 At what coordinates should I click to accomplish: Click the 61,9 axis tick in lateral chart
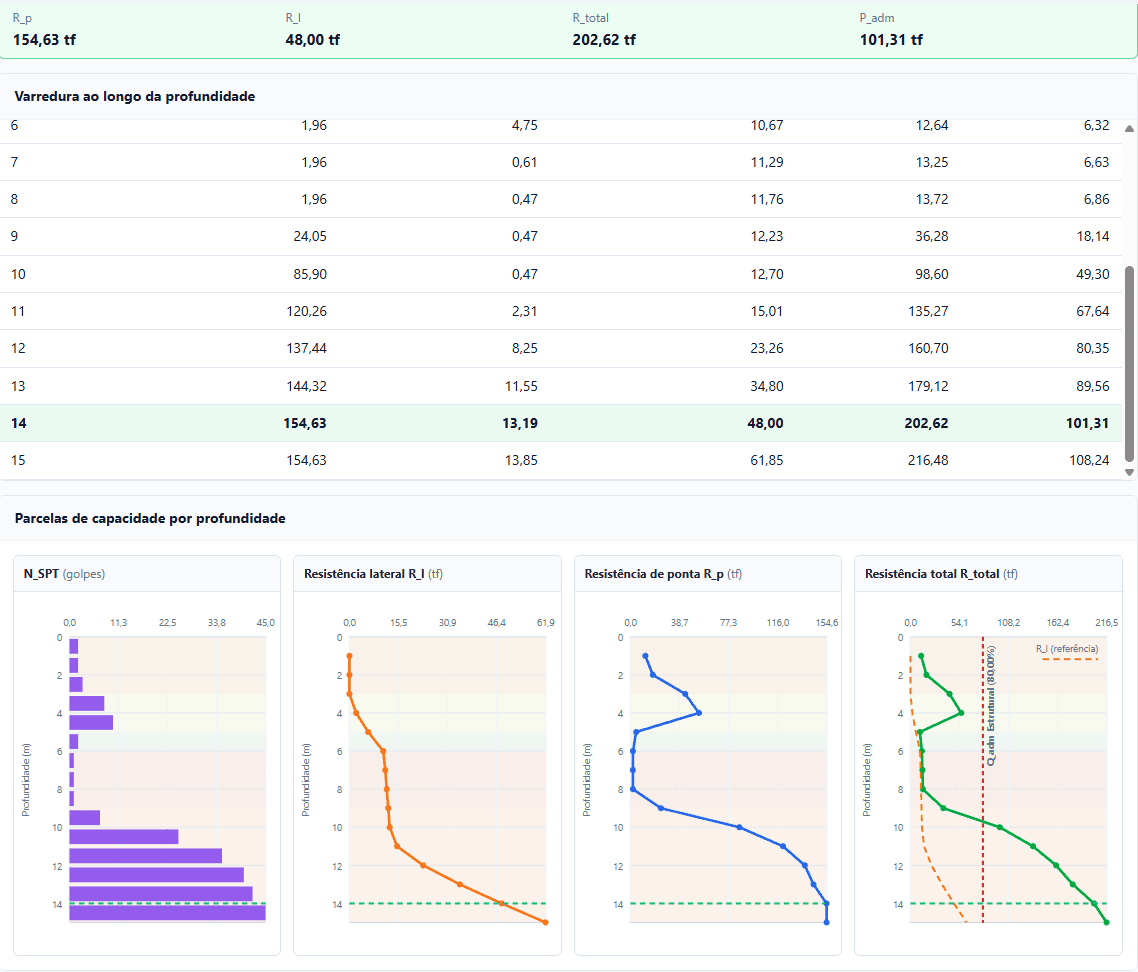[x=546, y=623]
